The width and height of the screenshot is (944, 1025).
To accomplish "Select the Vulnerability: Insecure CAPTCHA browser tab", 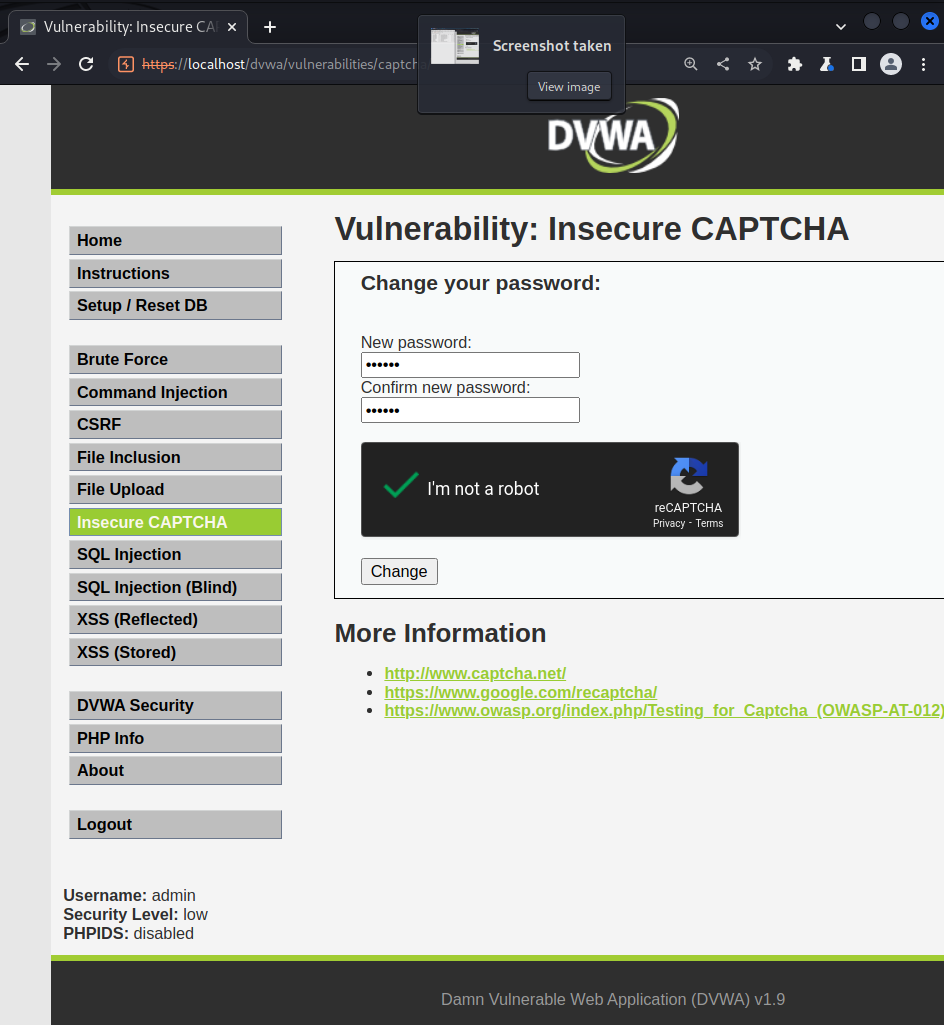I will click(x=128, y=27).
